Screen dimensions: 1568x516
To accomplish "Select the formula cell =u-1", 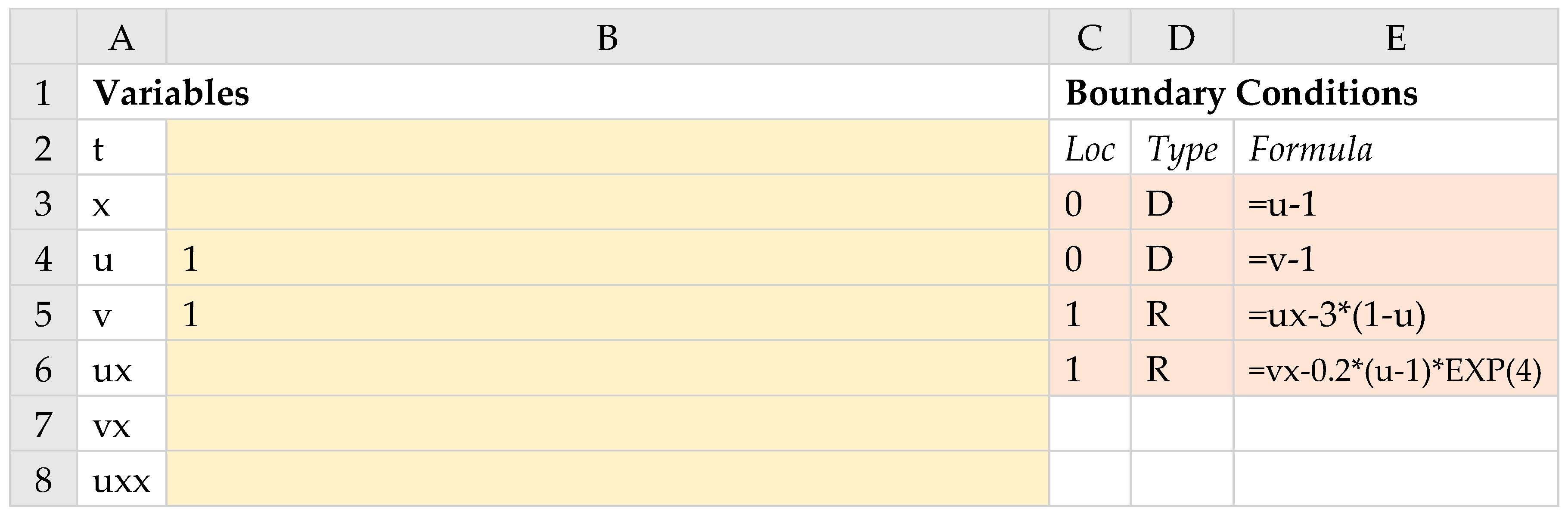I will click(x=1395, y=203).
